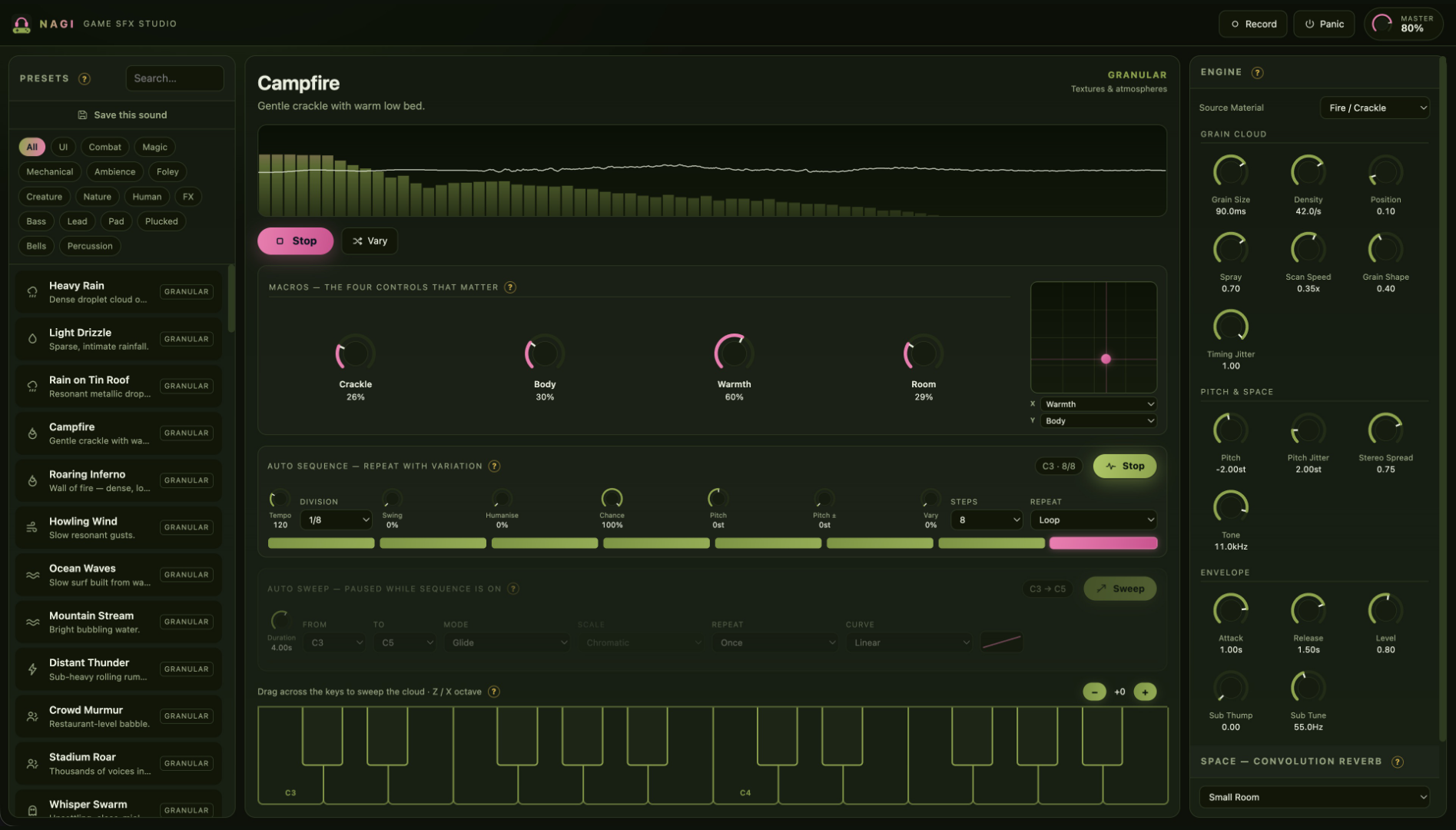1456x830 pixels.
Task: Click the Warmth macro knob
Action: (733, 353)
